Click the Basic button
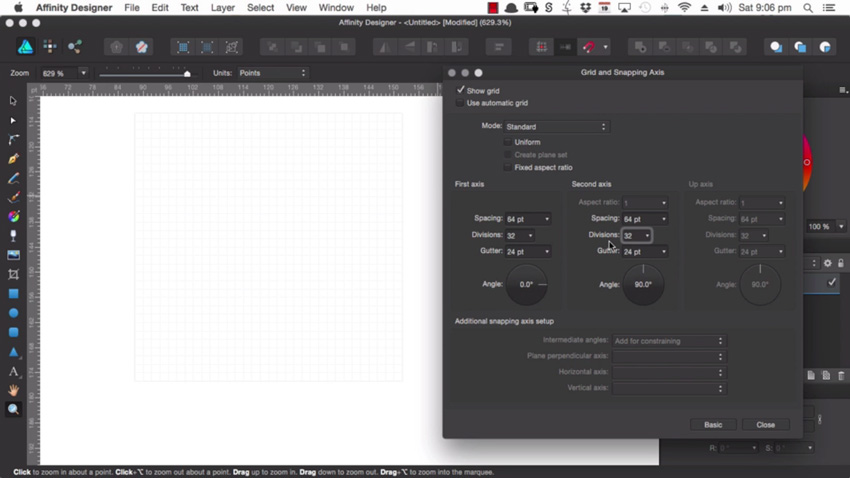The image size is (850, 478). point(713,425)
